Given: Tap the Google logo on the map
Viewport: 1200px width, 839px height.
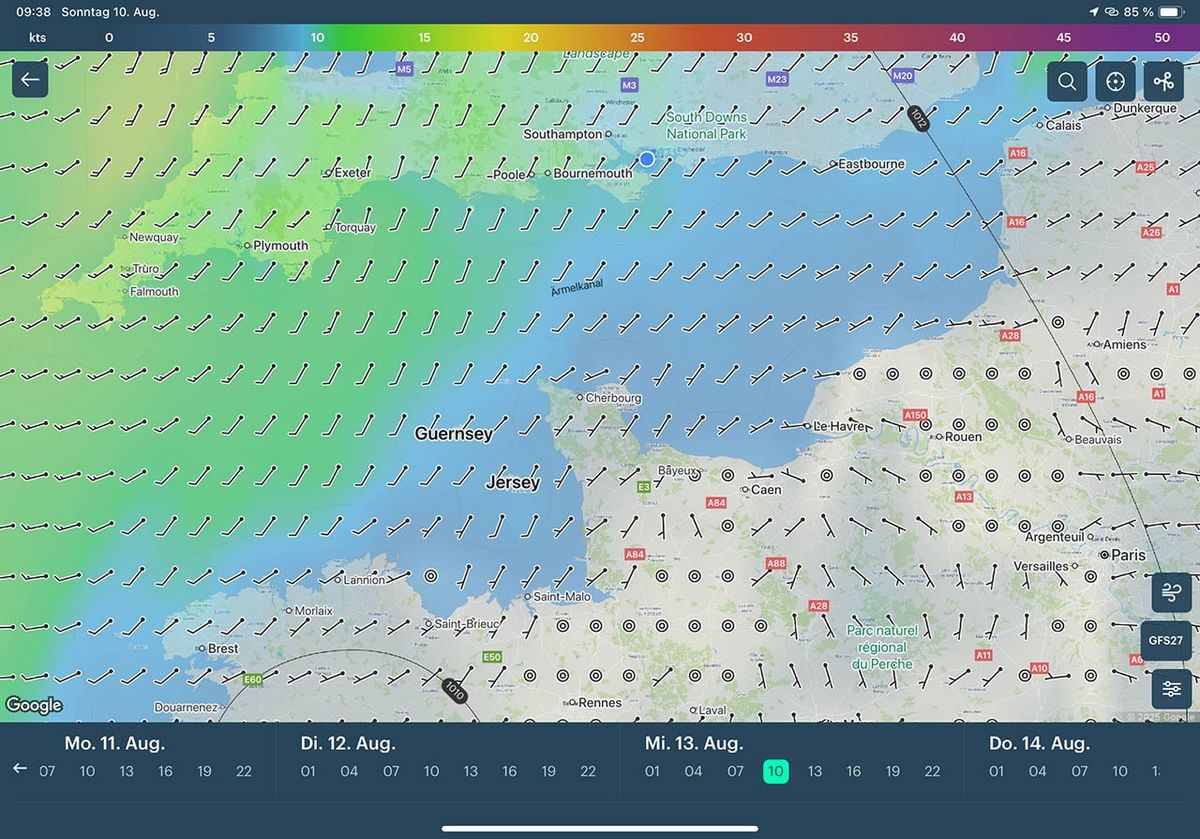Looking at the screenshot, I should pyautogui.click(x=34, y=705).
